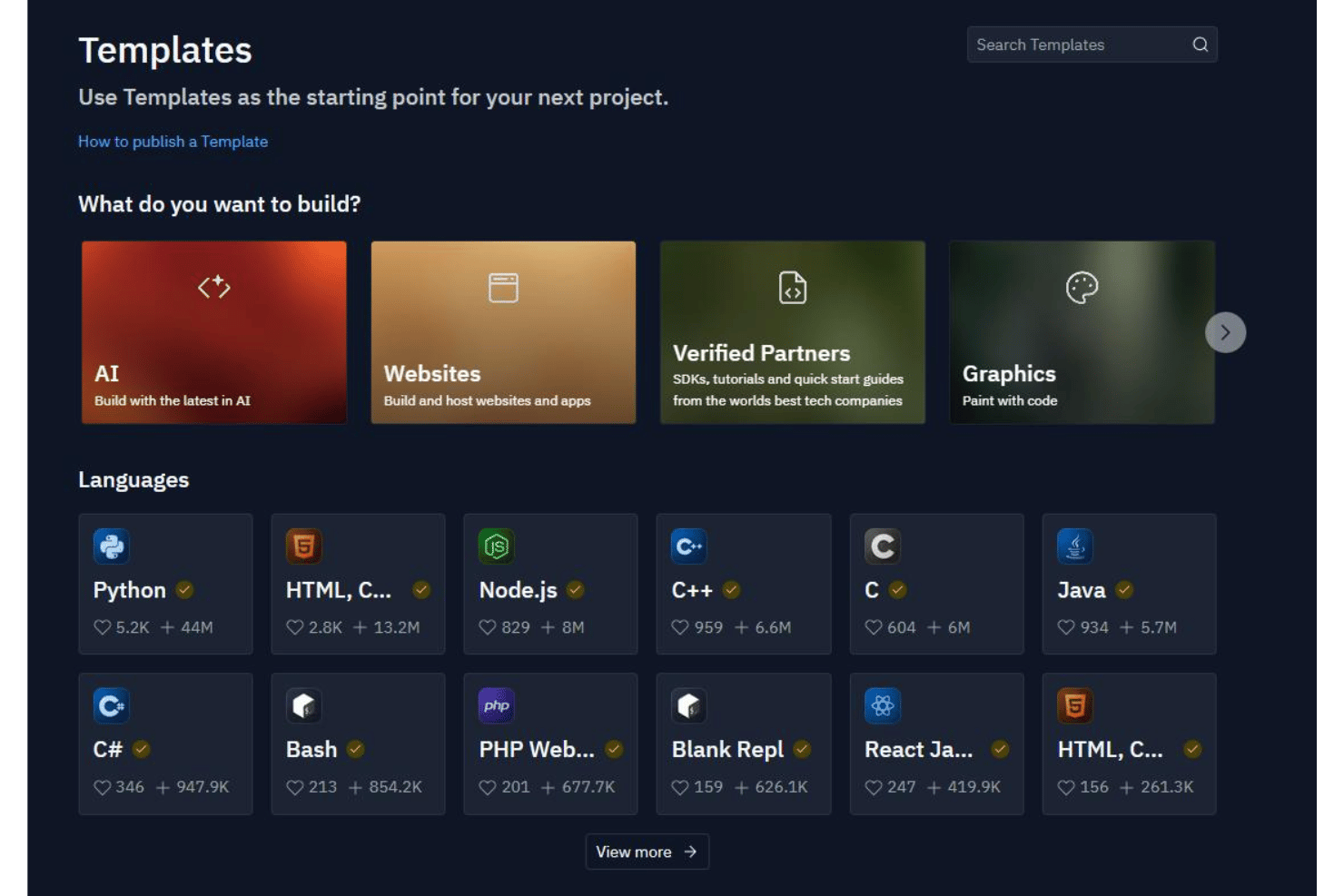Like the Java template via heart icon
The height and width of the screenshot is (896, 1344).
[x=1066, y=627]
